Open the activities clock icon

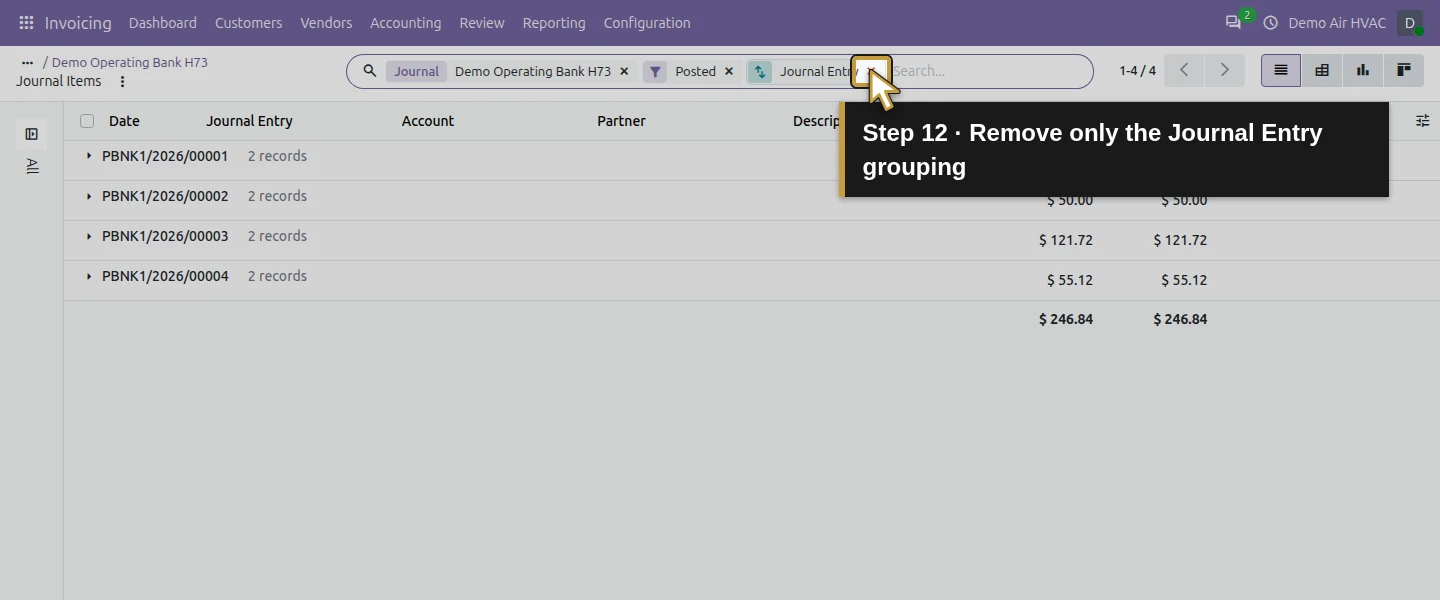[1271, 22]
